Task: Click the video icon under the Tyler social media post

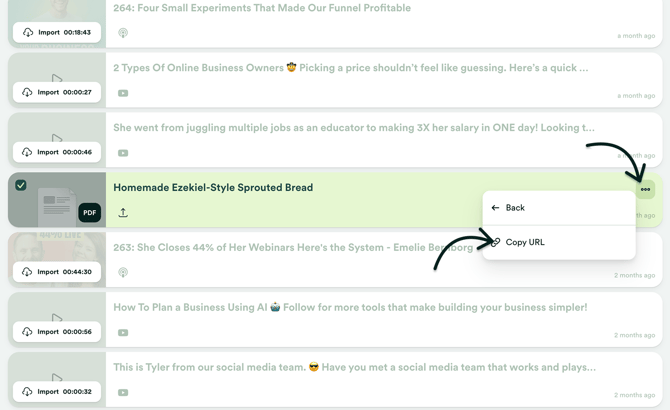Action: point(123,392)
